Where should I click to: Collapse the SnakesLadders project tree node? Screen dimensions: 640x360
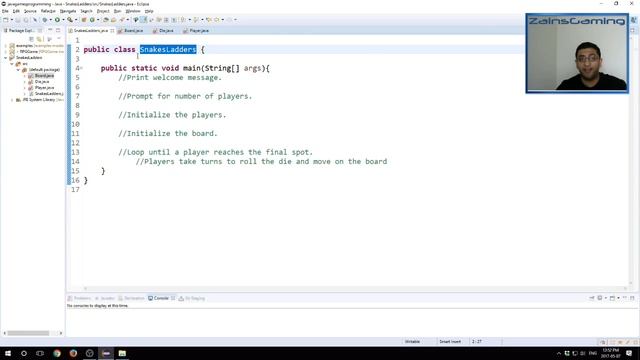[x=6, y=58]
